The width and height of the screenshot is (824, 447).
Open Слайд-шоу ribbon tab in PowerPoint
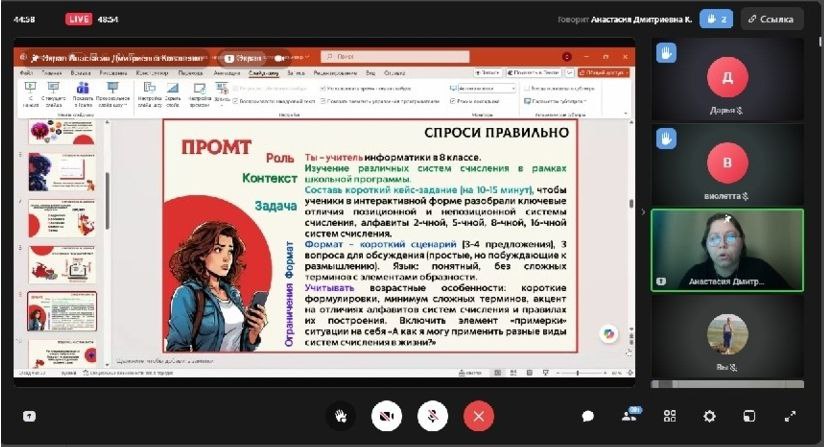tap(264, 73)
